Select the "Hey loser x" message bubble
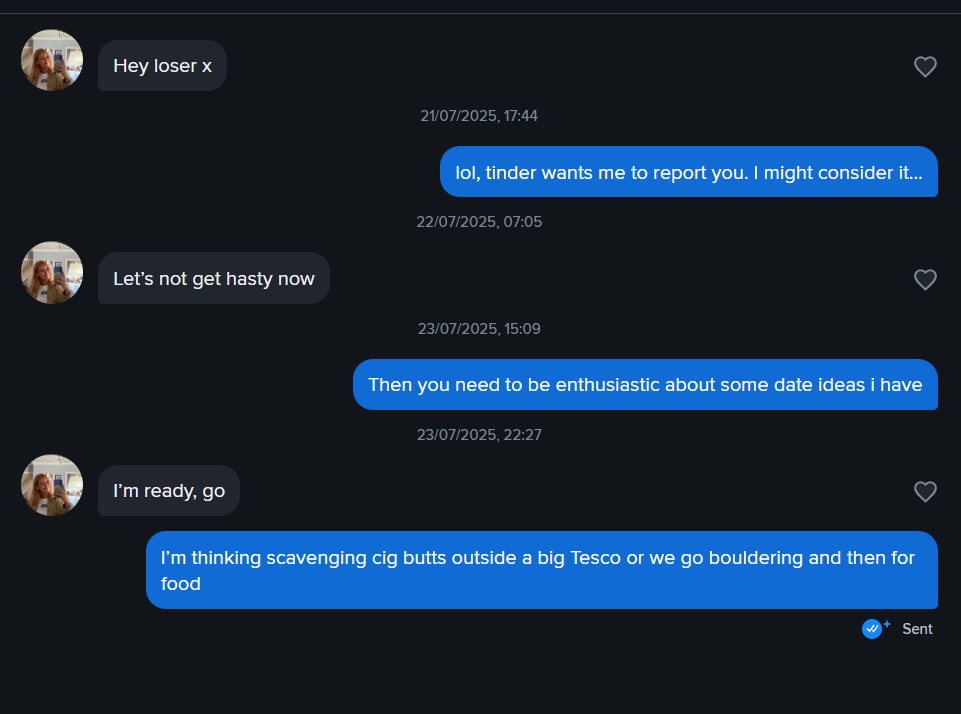The height and width of the screenshot is (714, 961). (x=162, y=66)
